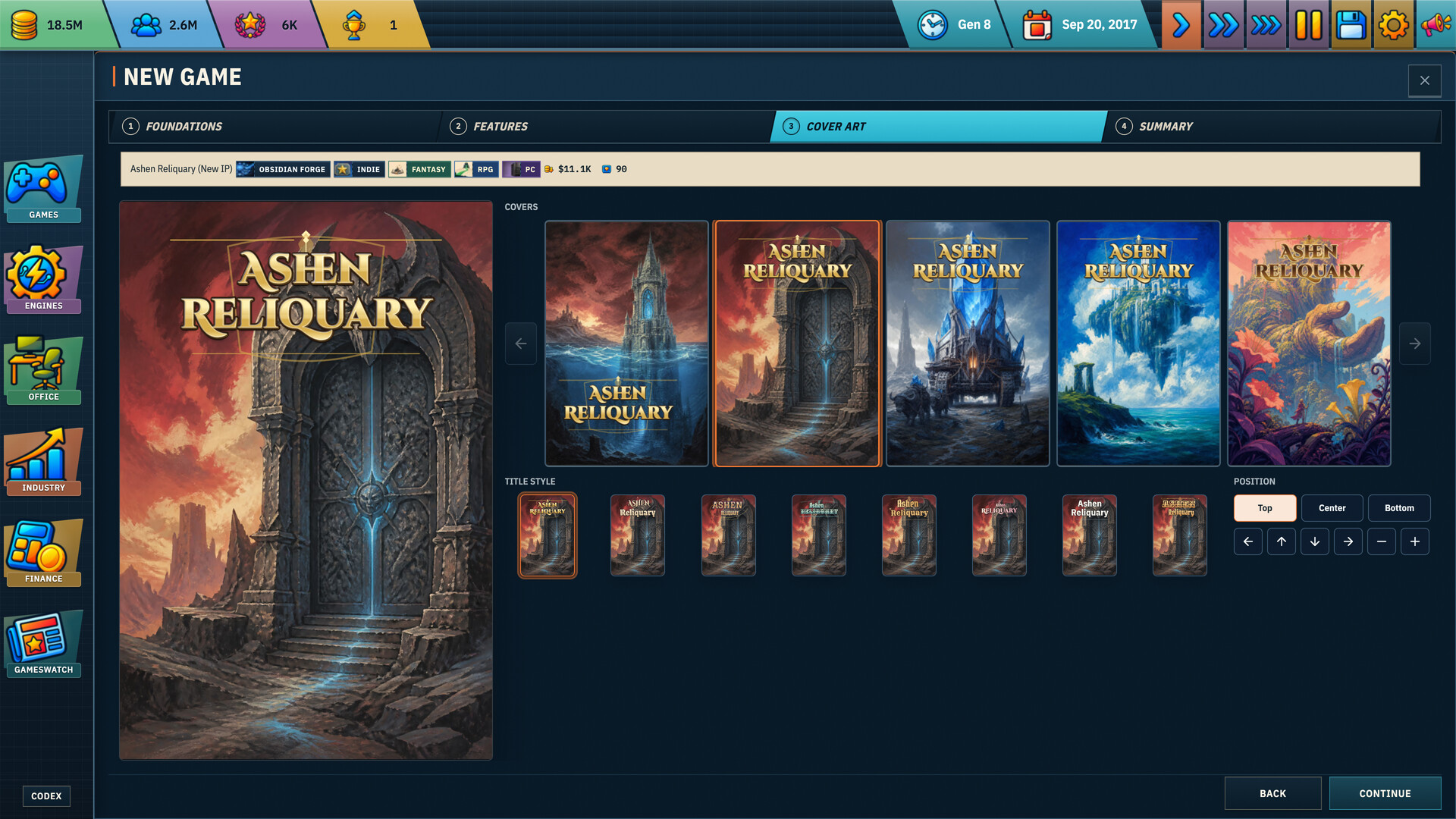Set title position to Top
This screenshot has width=1456, height=819.
(1265, 508)
